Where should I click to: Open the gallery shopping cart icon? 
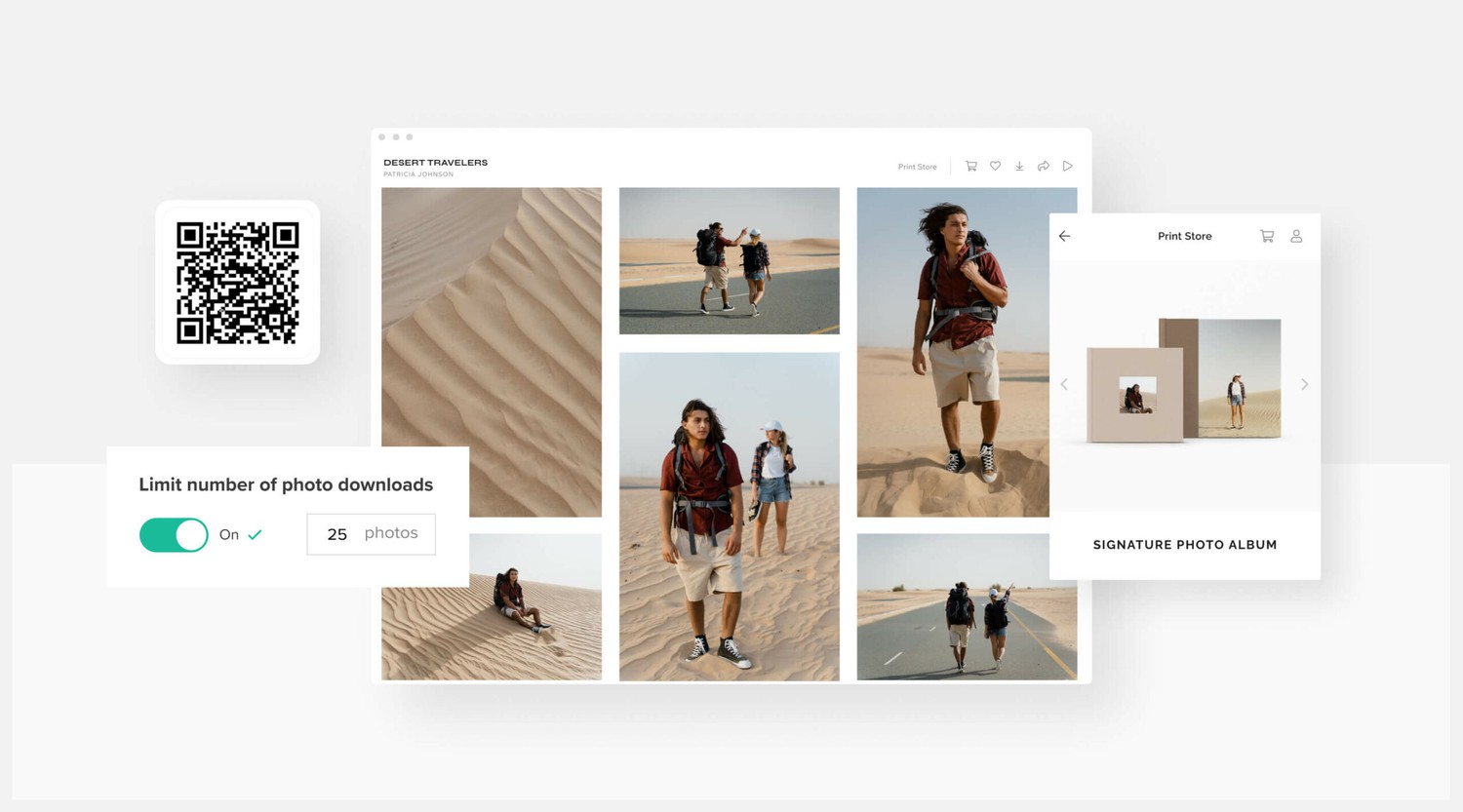[970, 167]
